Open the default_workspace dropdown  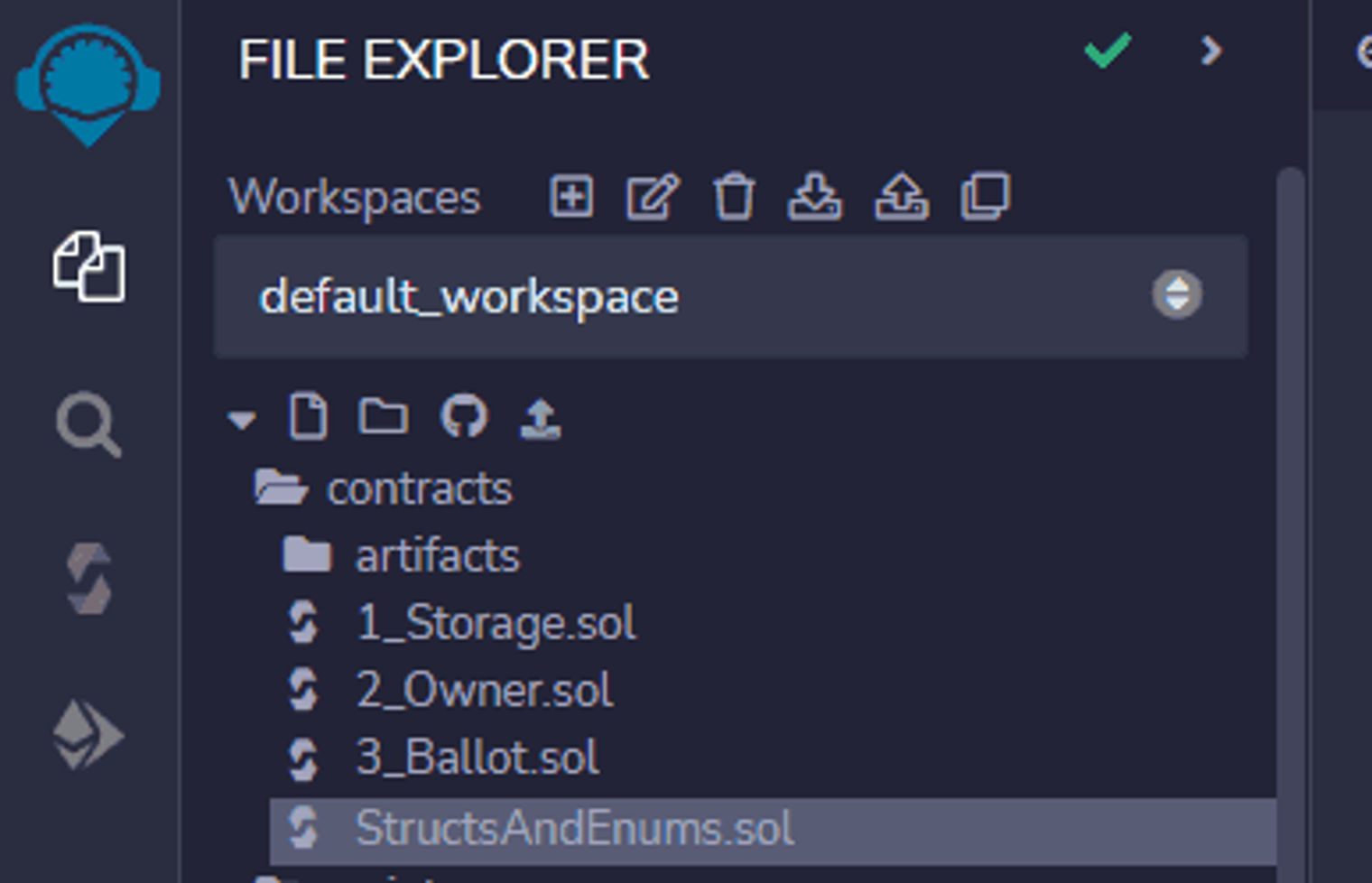point(731,296)
